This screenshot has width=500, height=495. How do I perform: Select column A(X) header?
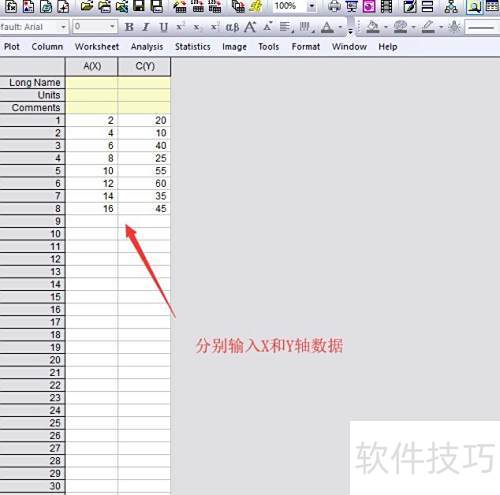[x=92, y=66]
